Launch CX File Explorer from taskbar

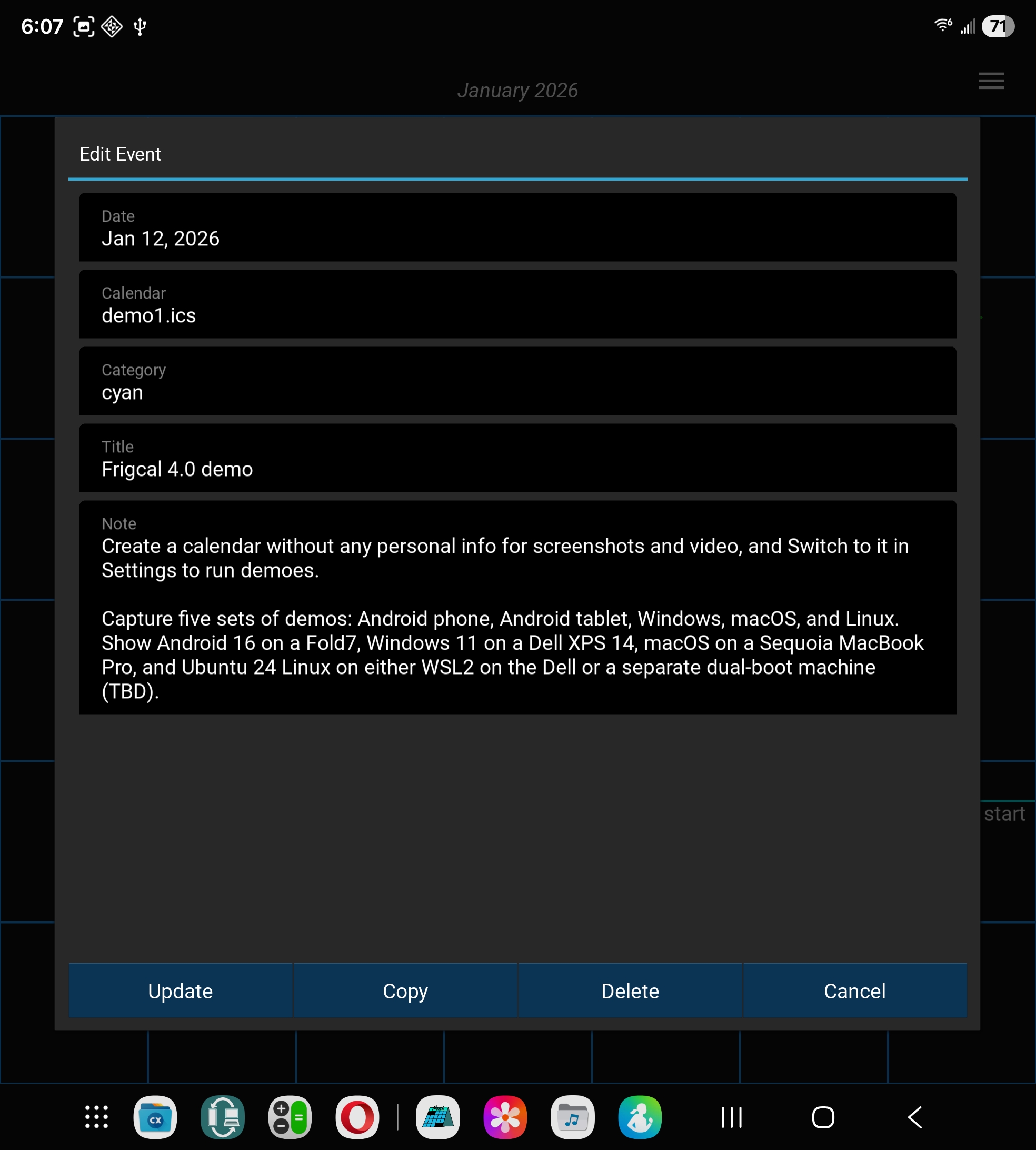pyautogui.click(x=155, y=1117)
